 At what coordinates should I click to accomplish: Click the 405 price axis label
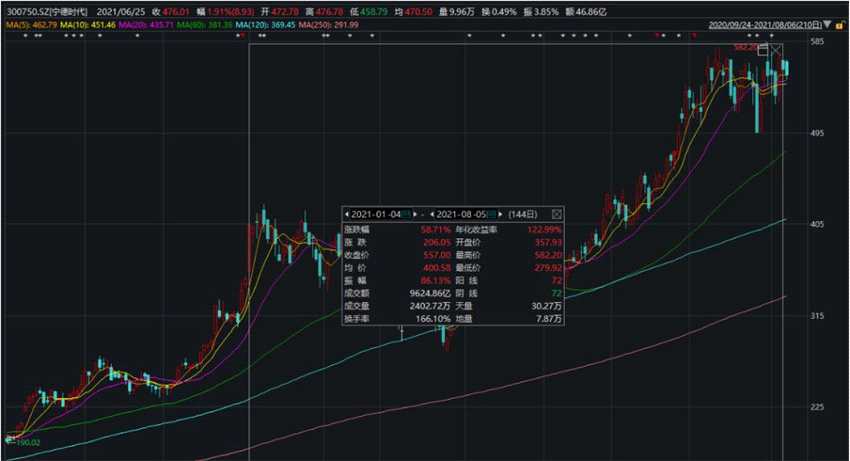tap(817, 224)
